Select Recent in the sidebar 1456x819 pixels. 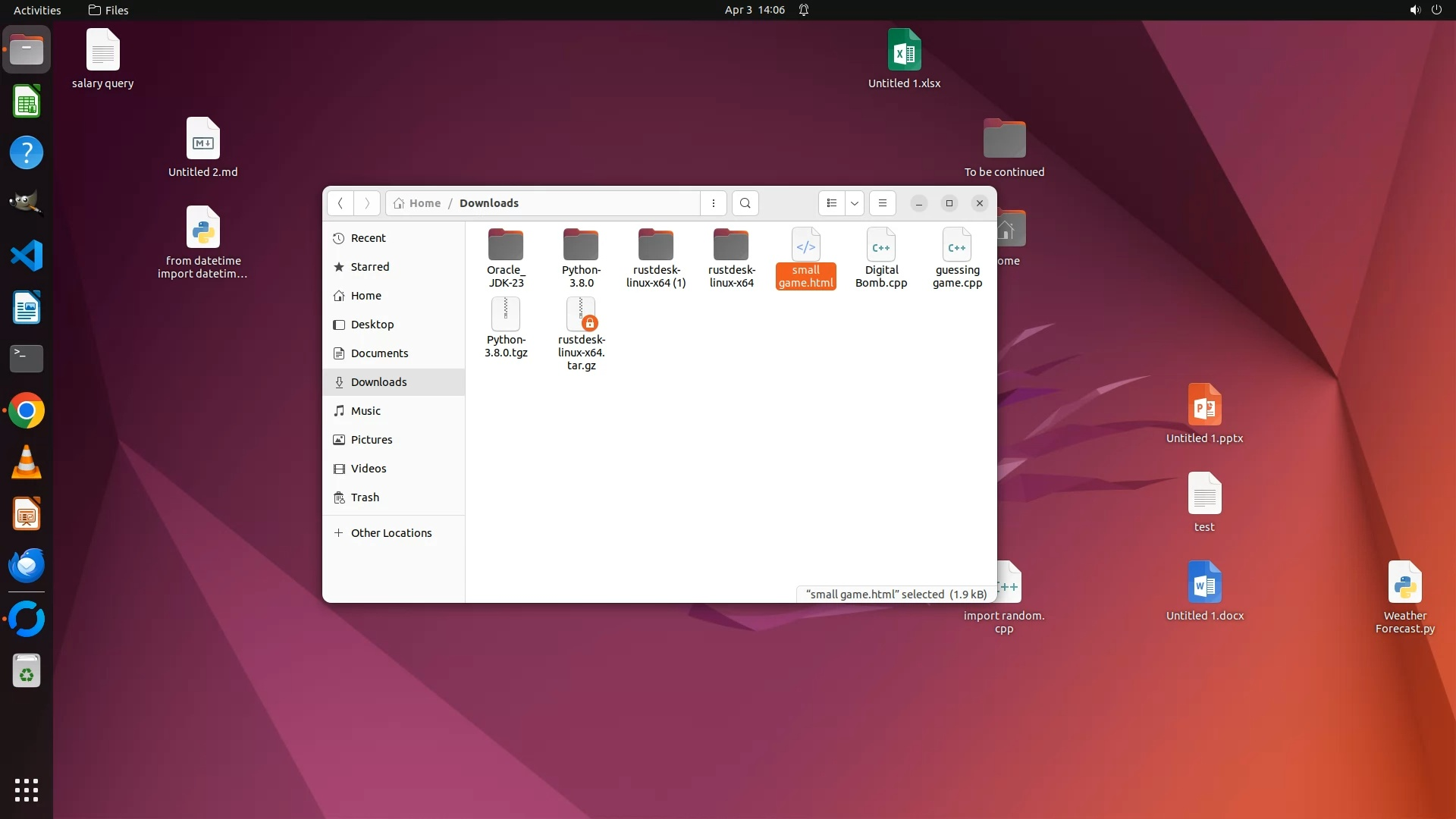coord(368,238)
